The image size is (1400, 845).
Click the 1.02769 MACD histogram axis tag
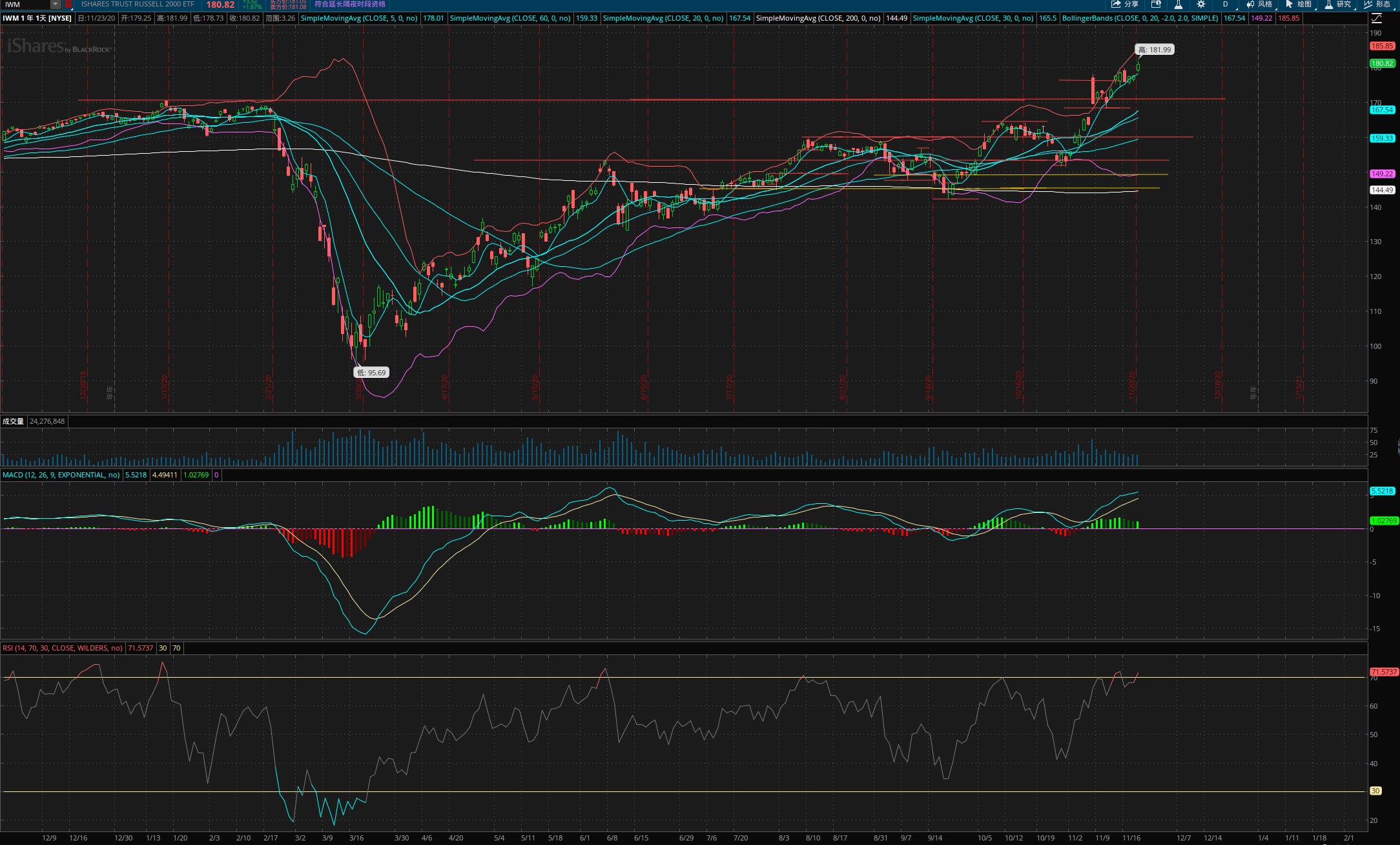(x=1384, y=521)
